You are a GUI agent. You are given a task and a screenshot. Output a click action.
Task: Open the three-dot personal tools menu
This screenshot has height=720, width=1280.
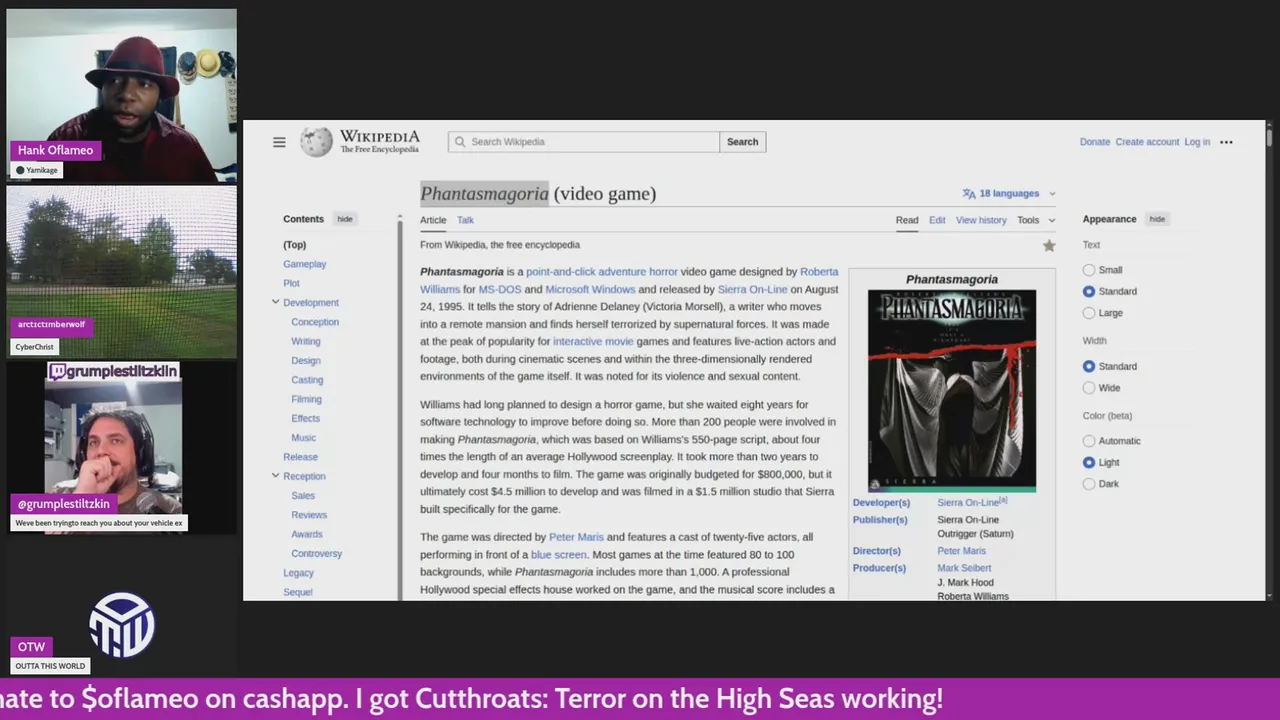[x=1226, y=142]
